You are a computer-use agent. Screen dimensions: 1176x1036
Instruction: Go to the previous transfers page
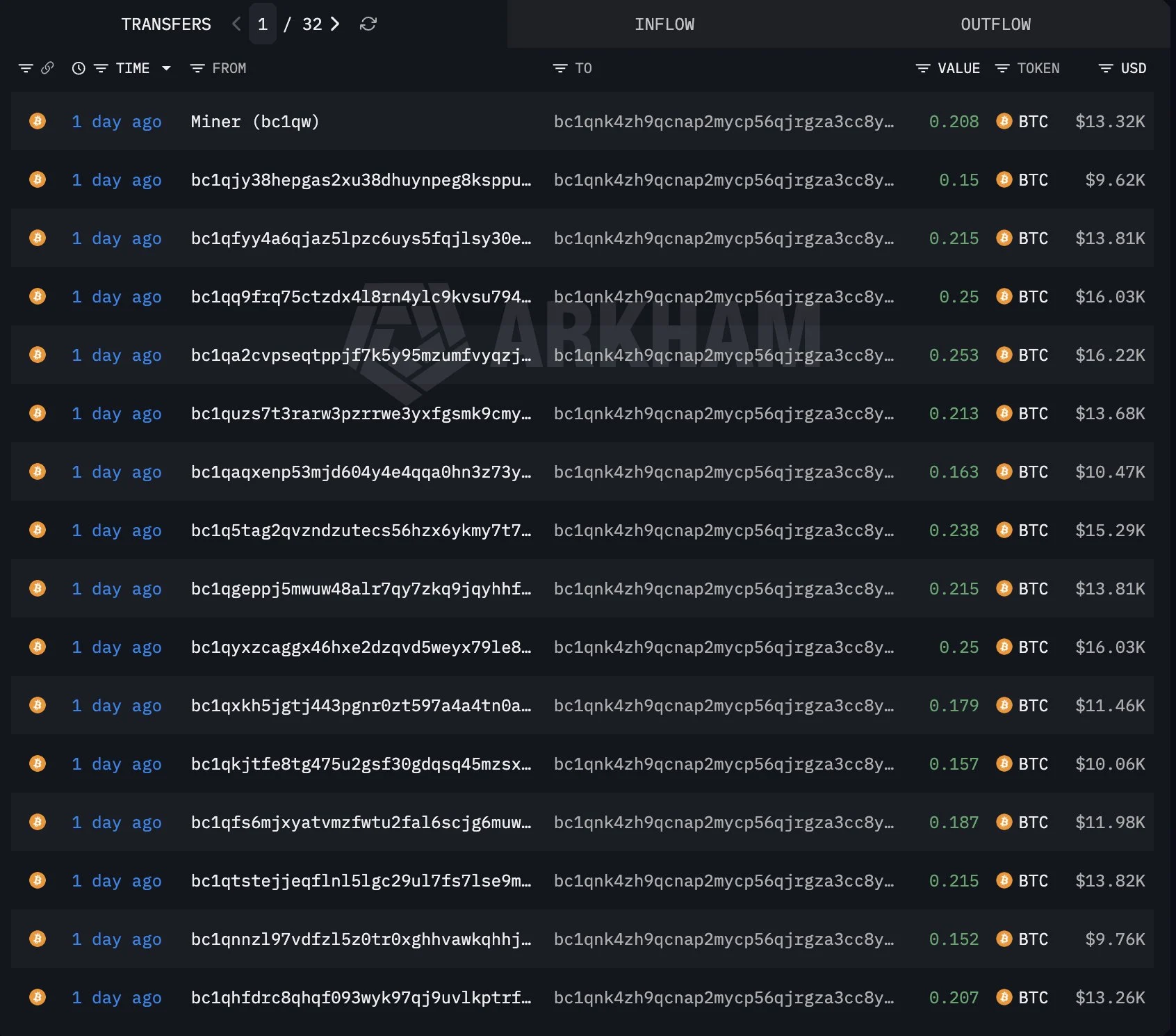tap(236, 24)
